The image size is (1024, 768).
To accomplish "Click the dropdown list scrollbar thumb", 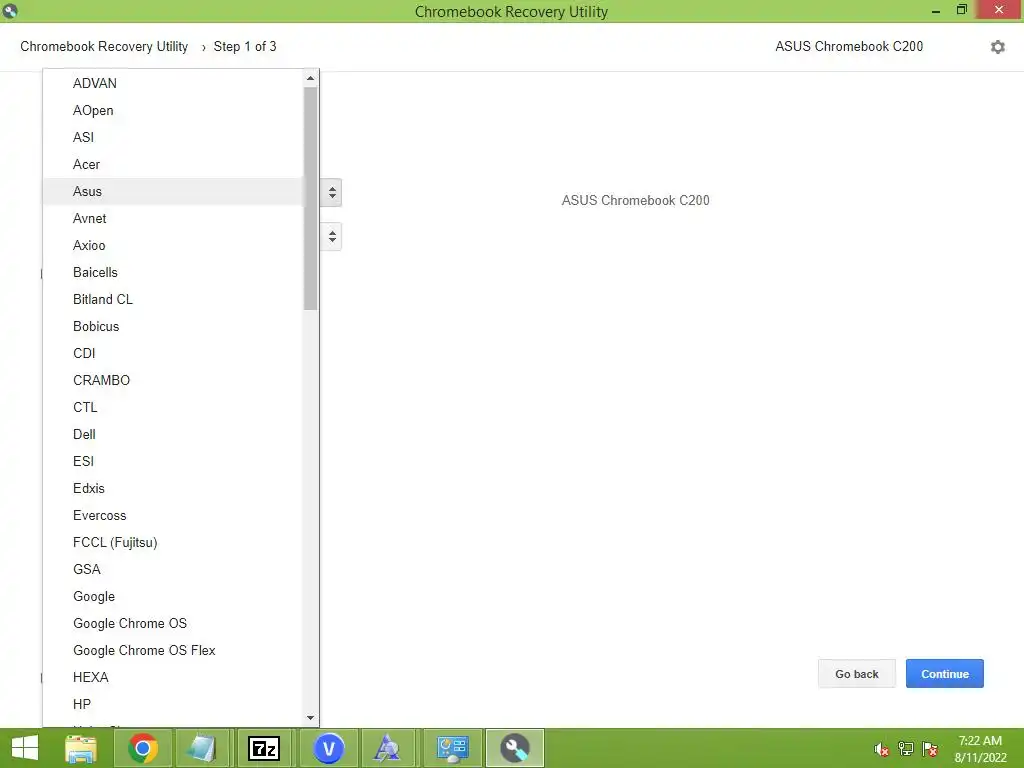I will [310, 199].
